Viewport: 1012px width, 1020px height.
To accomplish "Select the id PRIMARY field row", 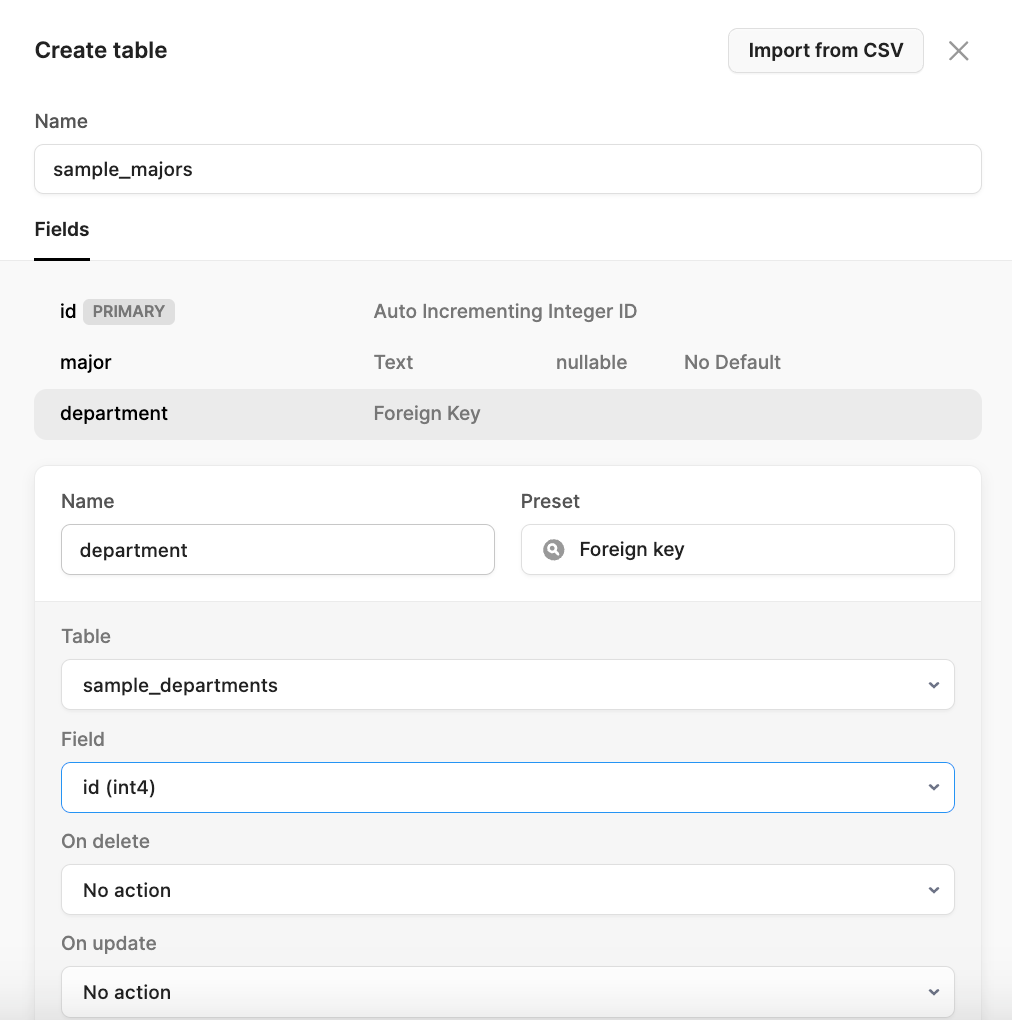I will click(507, 312).
